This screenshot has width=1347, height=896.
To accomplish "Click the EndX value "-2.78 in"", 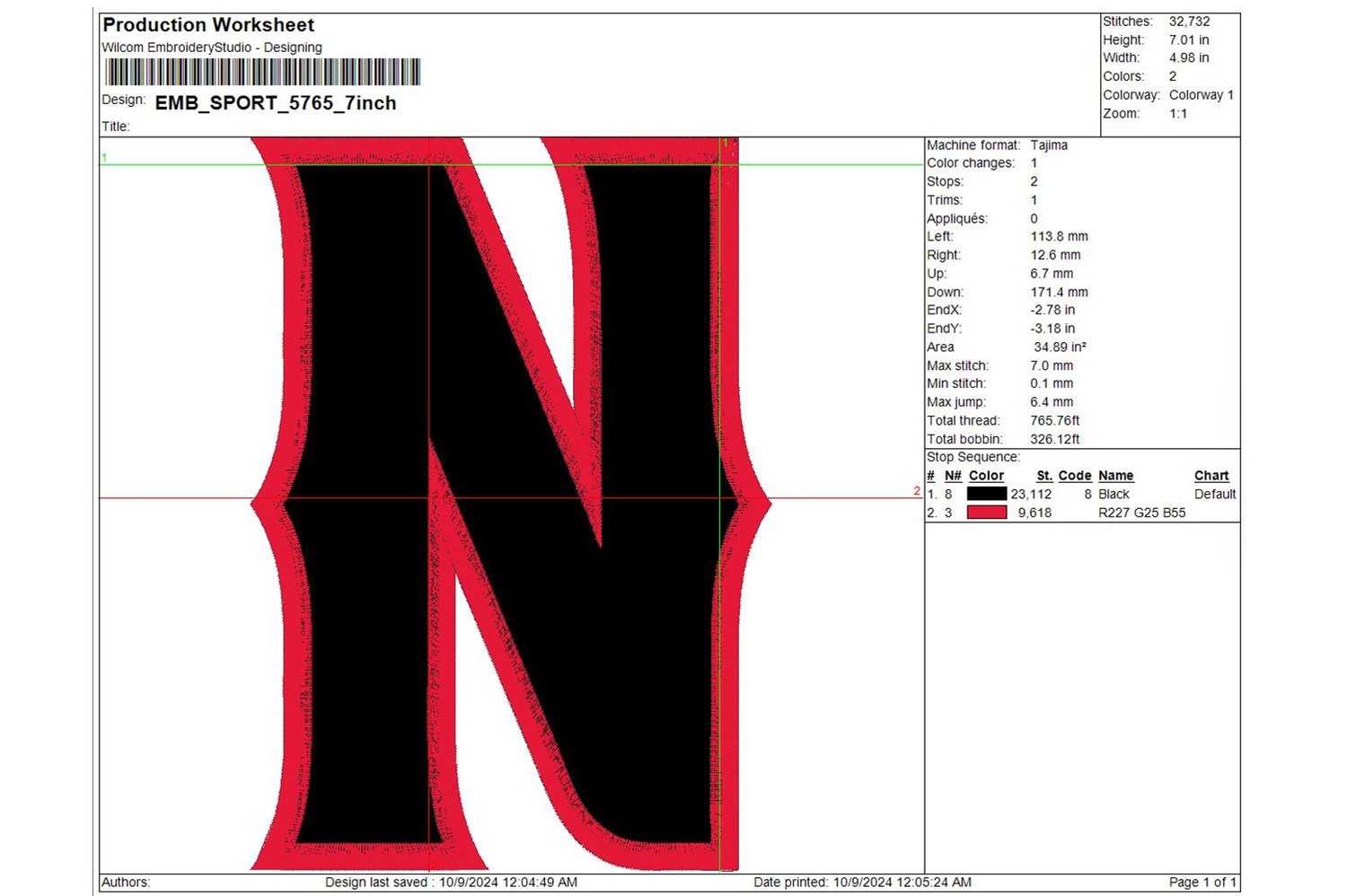I will pyautogui.click(x=1052, y=310).
